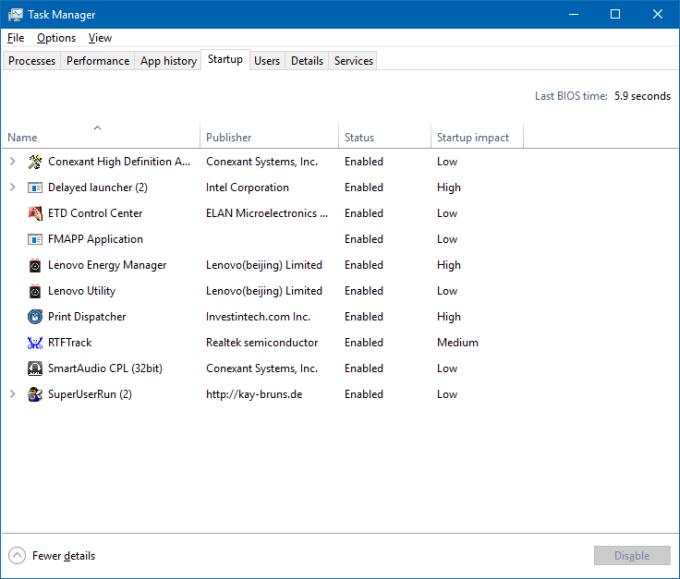Viewport: 680px width, 579px height.
Task: Sort by the Name column header
Action: click(x=101, y=136)
